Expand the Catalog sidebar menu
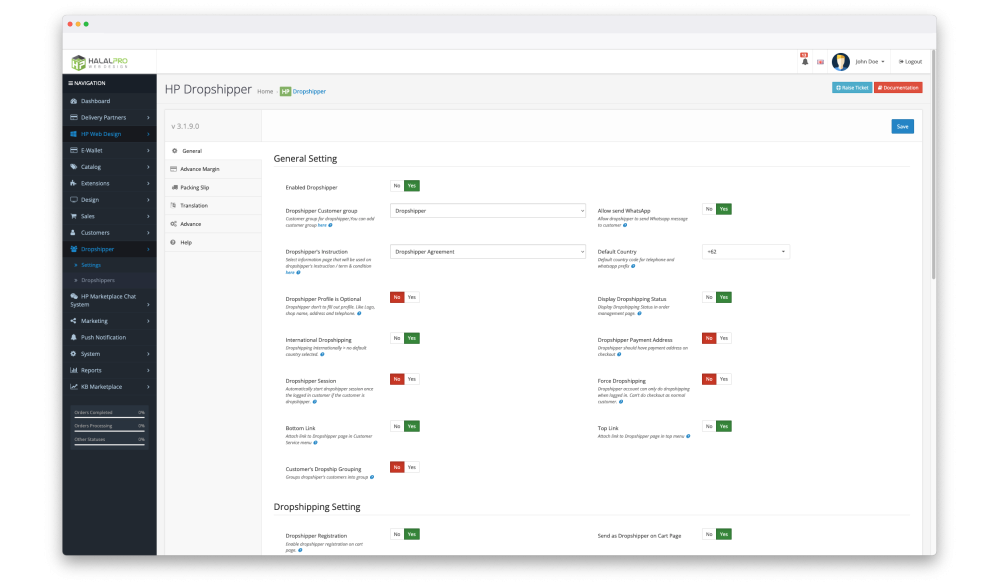The height and width of the screenshot is (585, 1000). tap(109, 167)
